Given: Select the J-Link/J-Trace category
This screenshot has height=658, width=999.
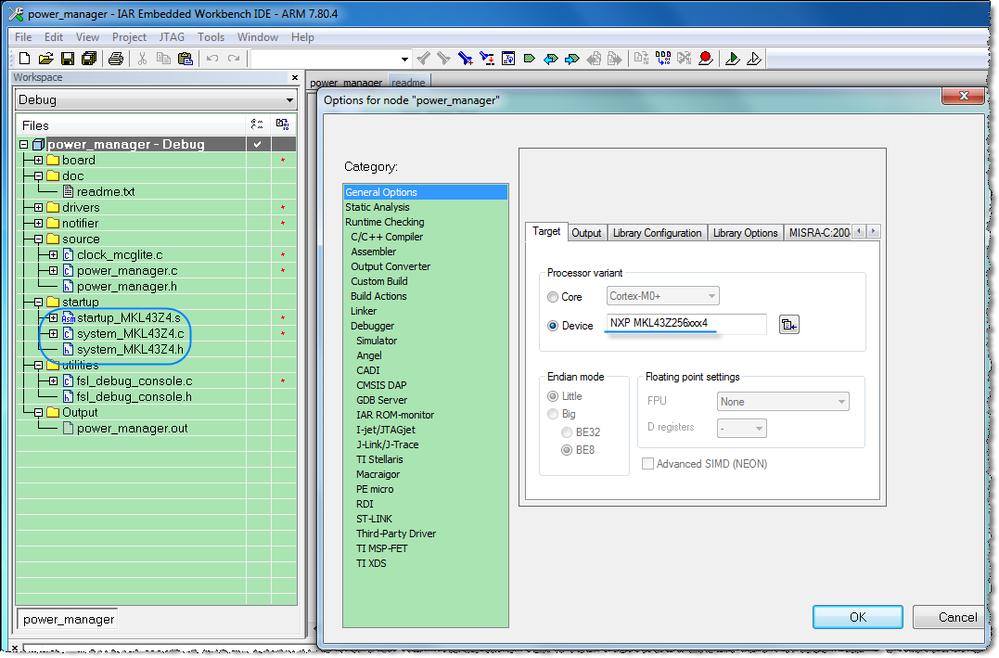Looking at the screenshot, I should click(387, 445).
